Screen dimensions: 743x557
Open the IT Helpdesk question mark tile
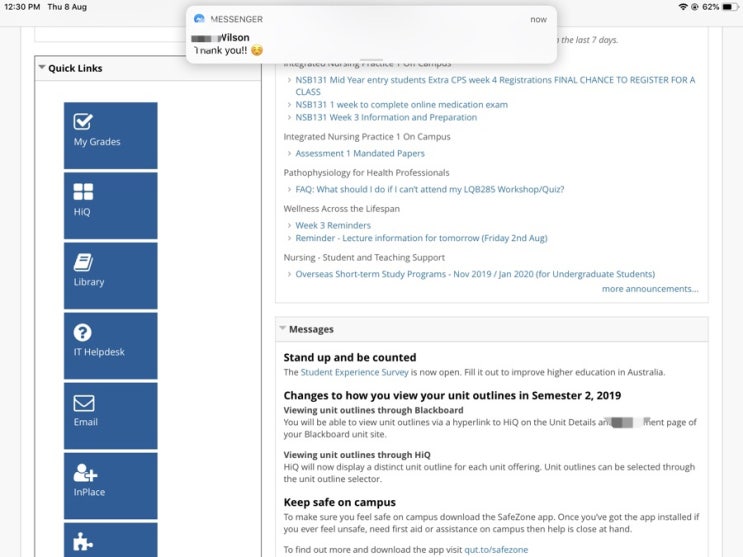pos(110,346)
